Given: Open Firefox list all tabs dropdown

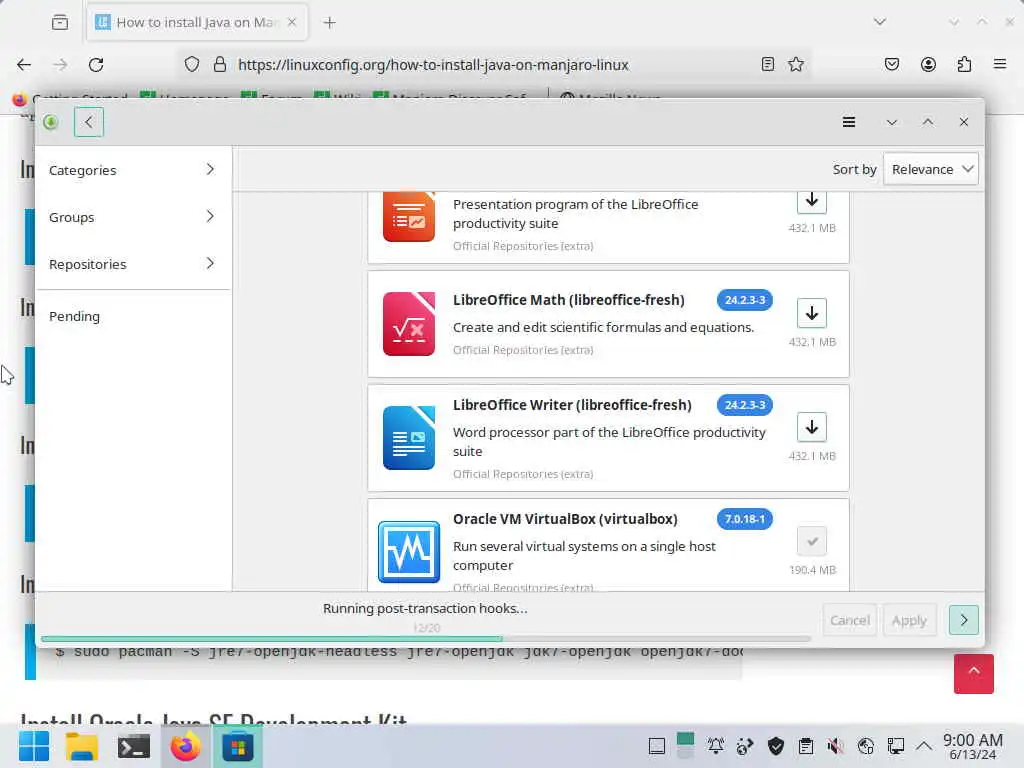Looking at the screenshot, I should coord(880,22).
